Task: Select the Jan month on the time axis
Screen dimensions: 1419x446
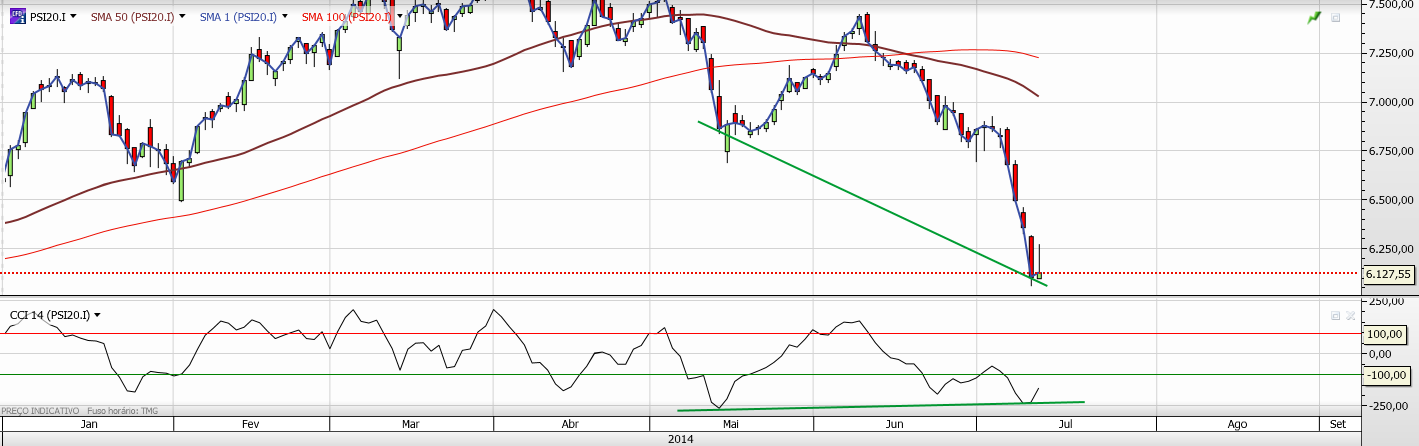Action: 90,424
